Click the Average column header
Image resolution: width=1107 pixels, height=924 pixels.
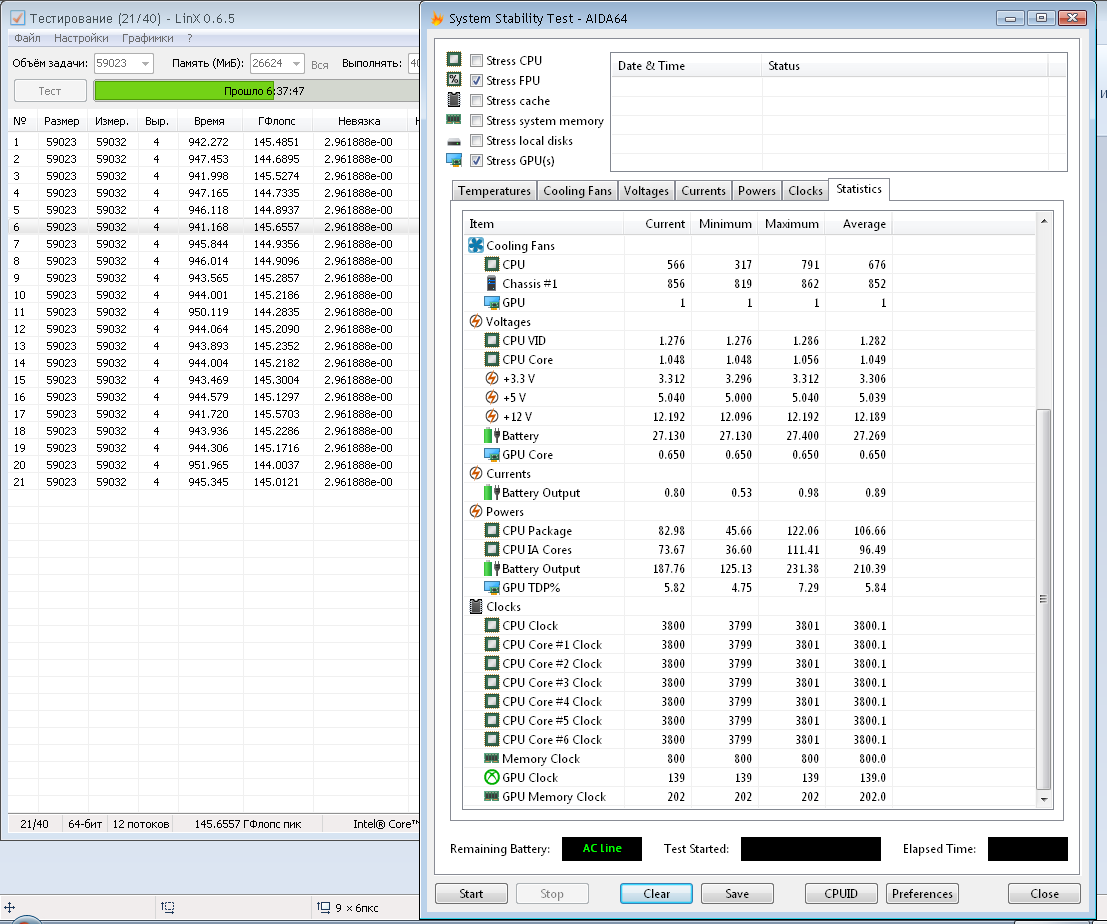[859, 224]
